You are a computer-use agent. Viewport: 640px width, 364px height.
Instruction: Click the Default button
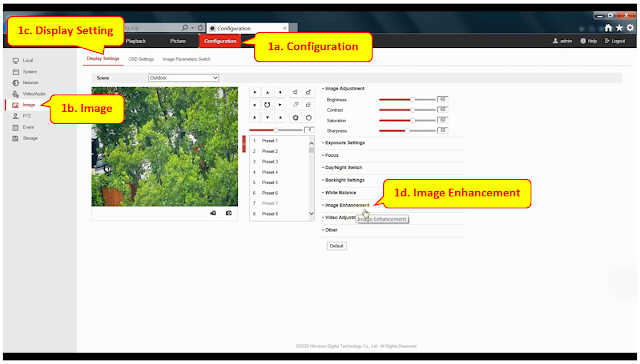pos(337,246)
